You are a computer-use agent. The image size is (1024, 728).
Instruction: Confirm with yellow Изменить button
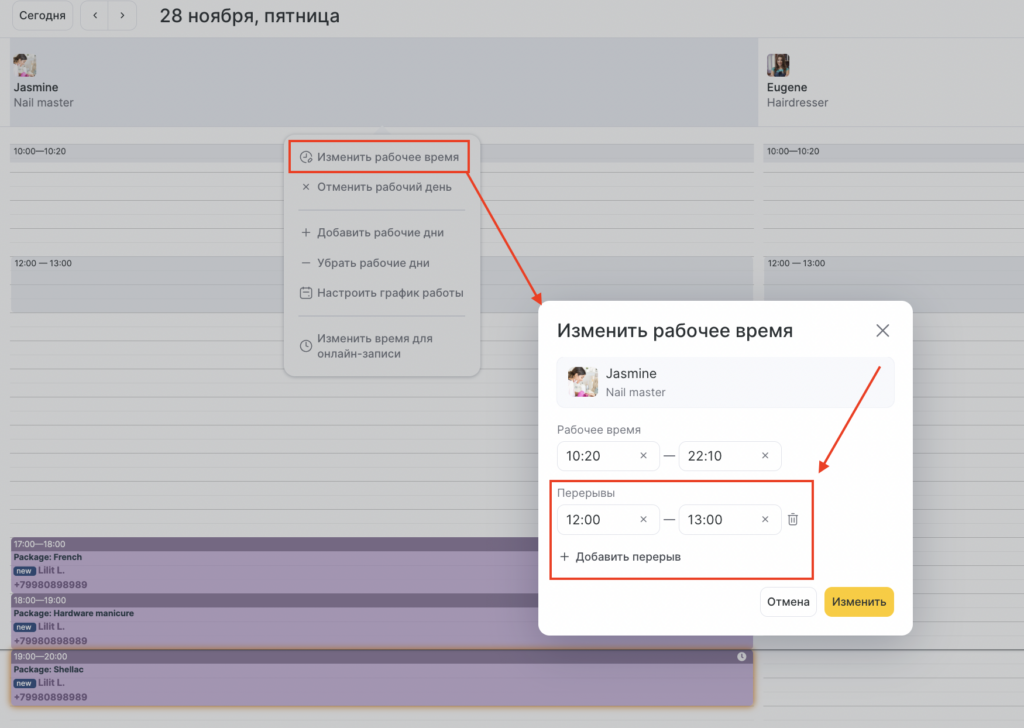click(858, 602)
